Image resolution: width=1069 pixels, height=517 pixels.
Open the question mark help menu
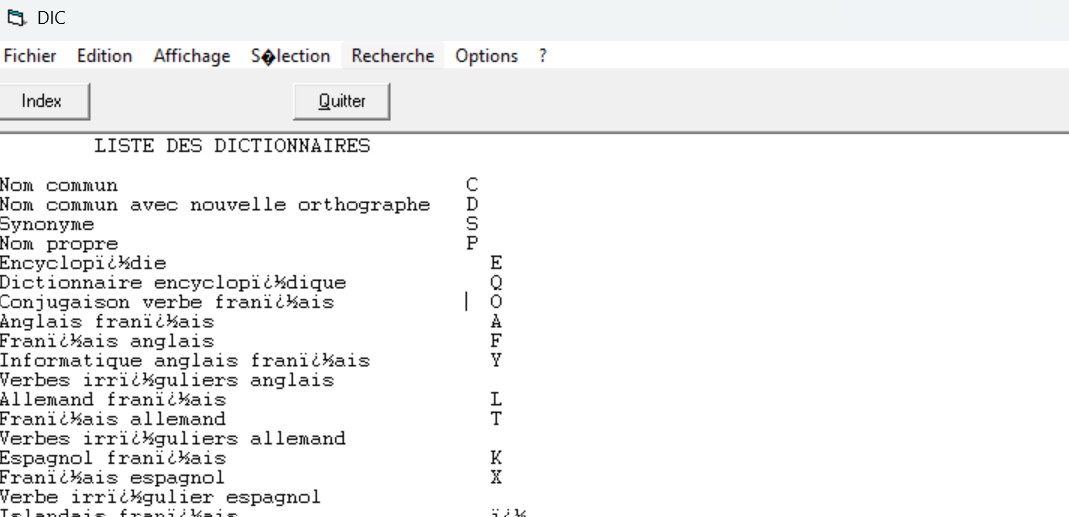click(x=543, y=56)
